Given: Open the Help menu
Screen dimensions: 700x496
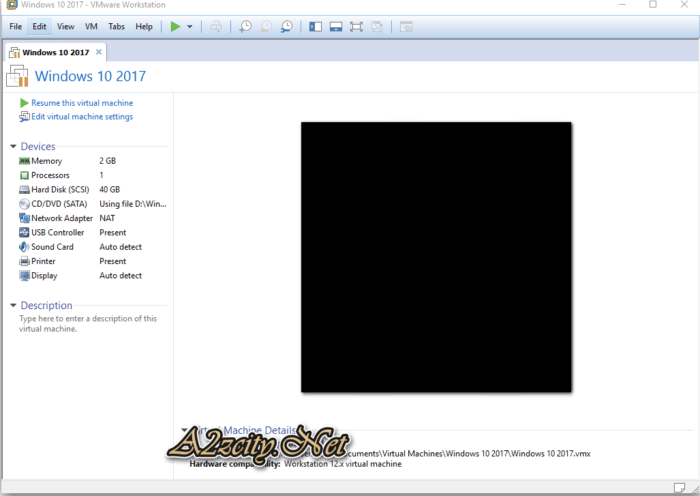Looking at the screenshot, I should tap(144, 27).
